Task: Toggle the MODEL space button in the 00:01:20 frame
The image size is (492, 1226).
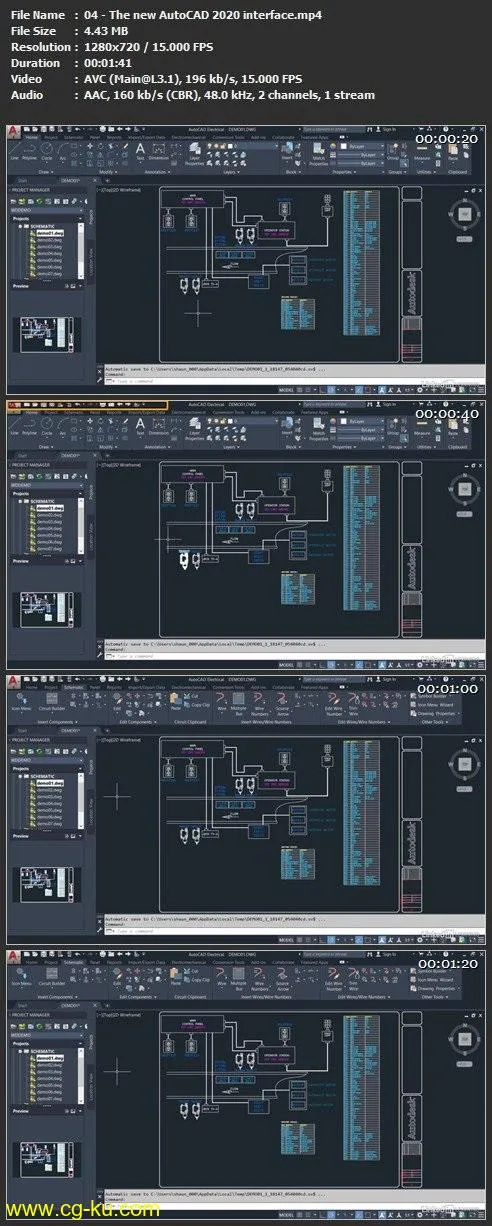Action: click(x=286, y=1215)
